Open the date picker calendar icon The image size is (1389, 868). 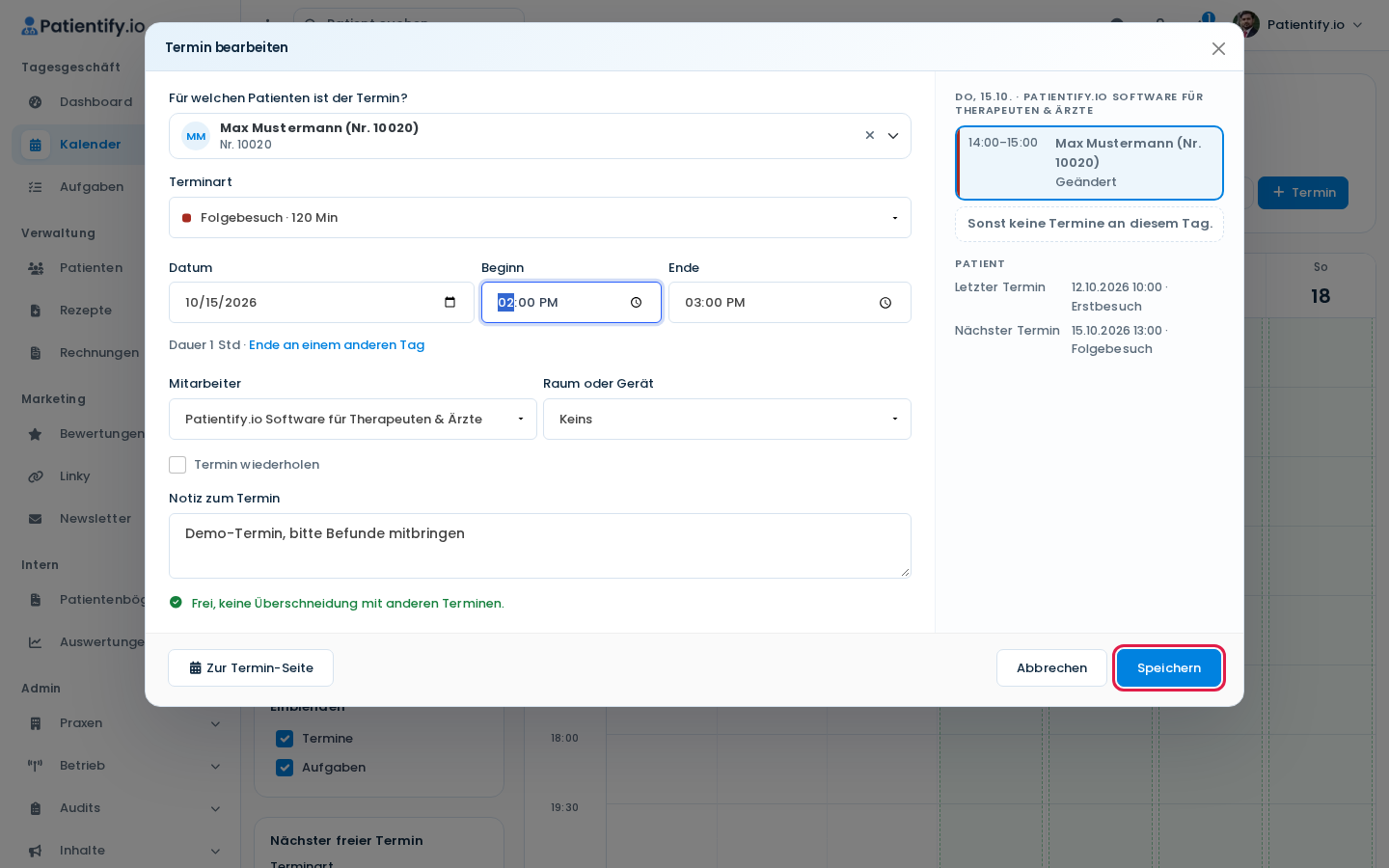[449, 303]
